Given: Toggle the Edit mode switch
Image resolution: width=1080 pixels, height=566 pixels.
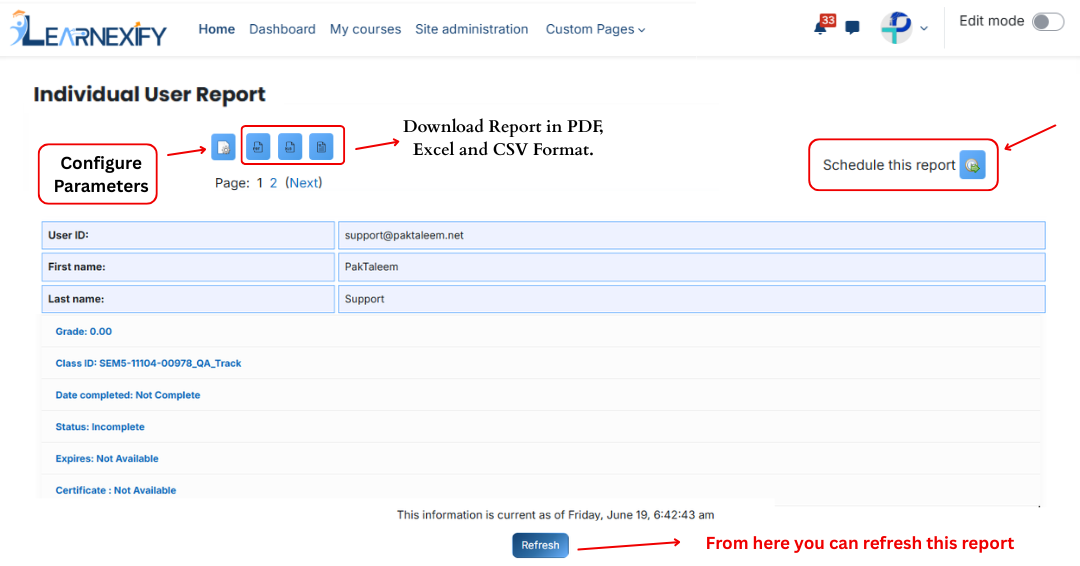Looking at the screenshot, I should tap(1048, 22).
